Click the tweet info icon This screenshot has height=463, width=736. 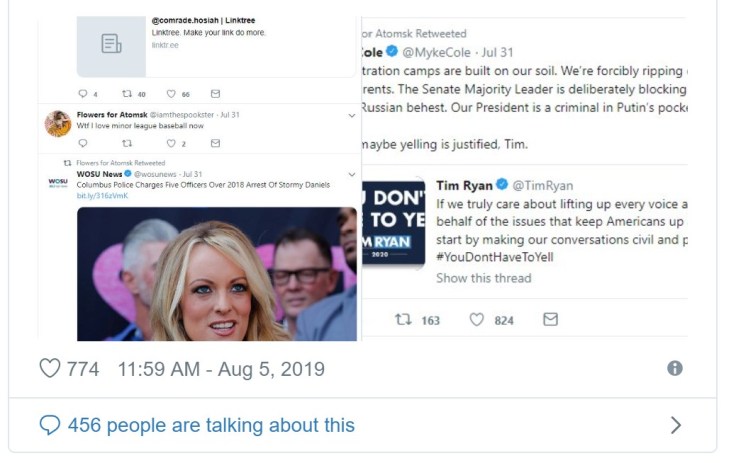[x=675, y=368]
